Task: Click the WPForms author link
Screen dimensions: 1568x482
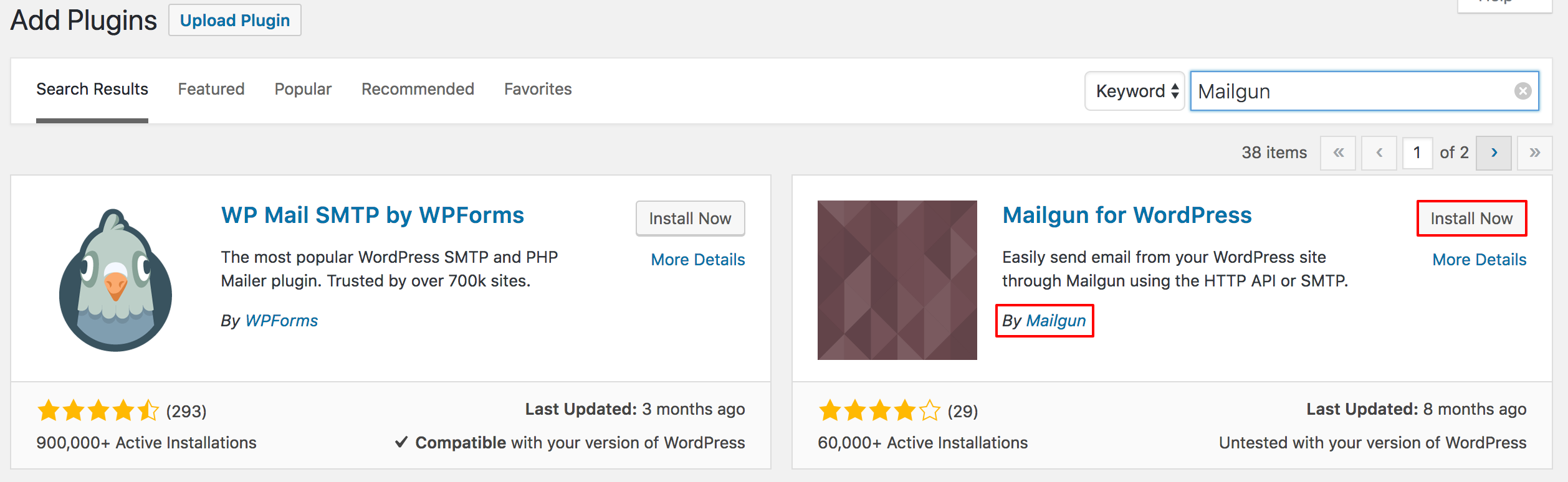Action: click(x=282, y=321)
